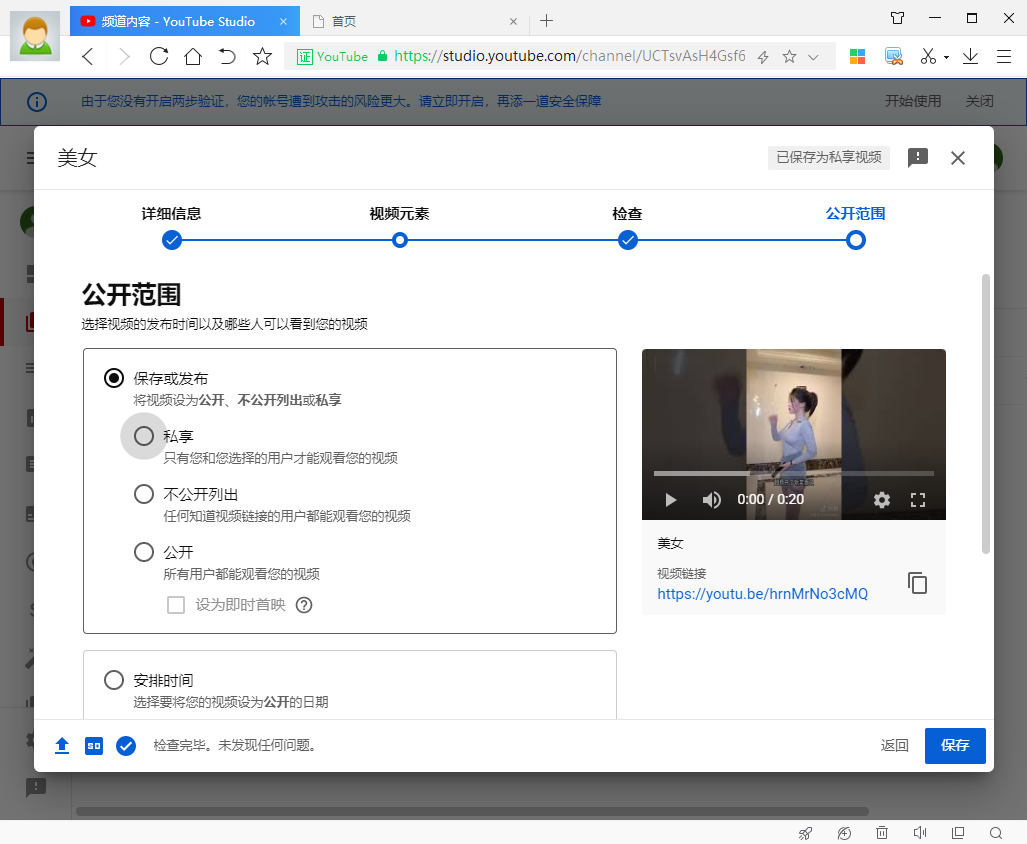Tick the 设为即时首映 checkbox
The height and width of the screenshot is (844, 1027).
click(176, 604)
